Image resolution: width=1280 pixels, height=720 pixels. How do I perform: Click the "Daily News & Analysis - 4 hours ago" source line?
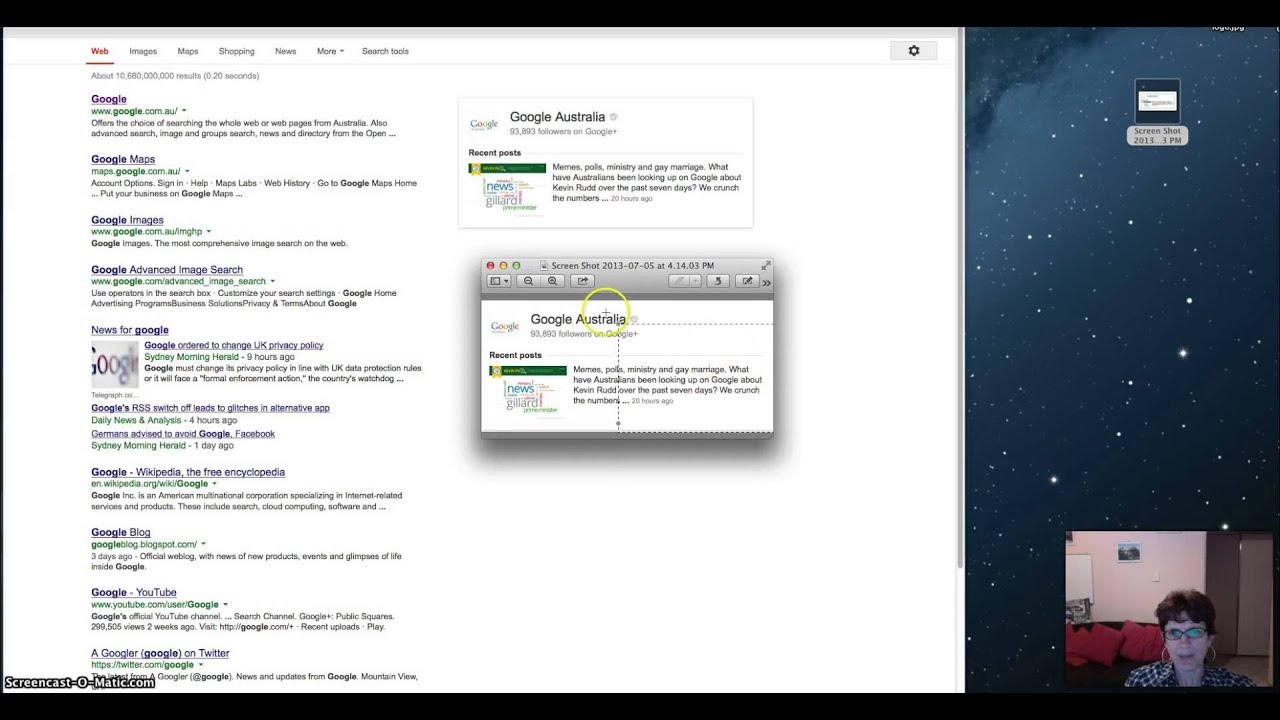click(166, 421)
